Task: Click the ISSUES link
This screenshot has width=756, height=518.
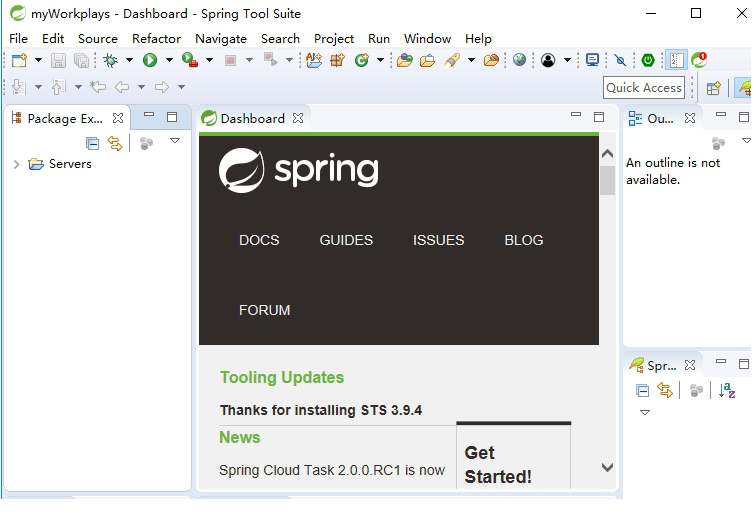Action: [x=438, y=240]
